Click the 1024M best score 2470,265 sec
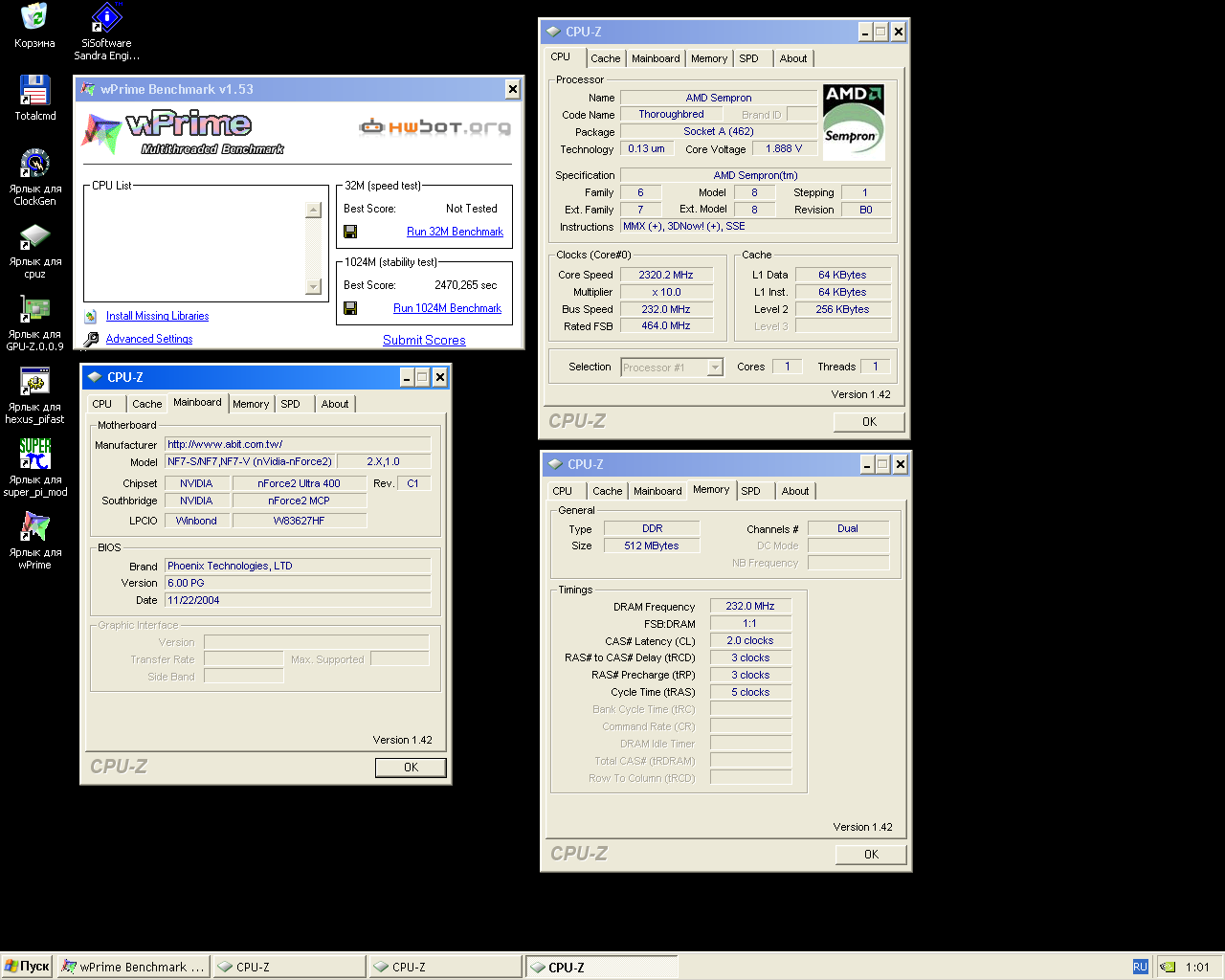Viewport: 1225px width, 980px height. point(466,285)
